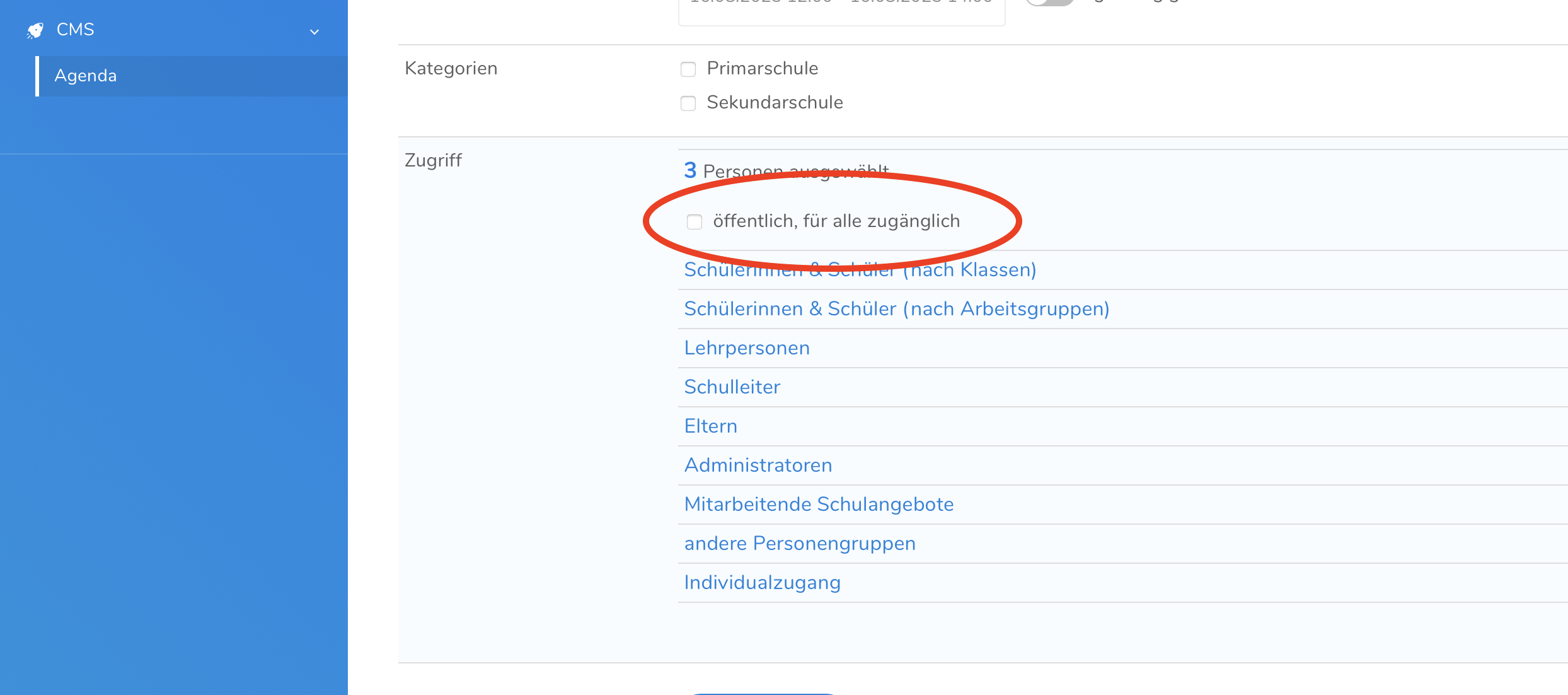Open the CMS sidebar section

pos(76,30)
